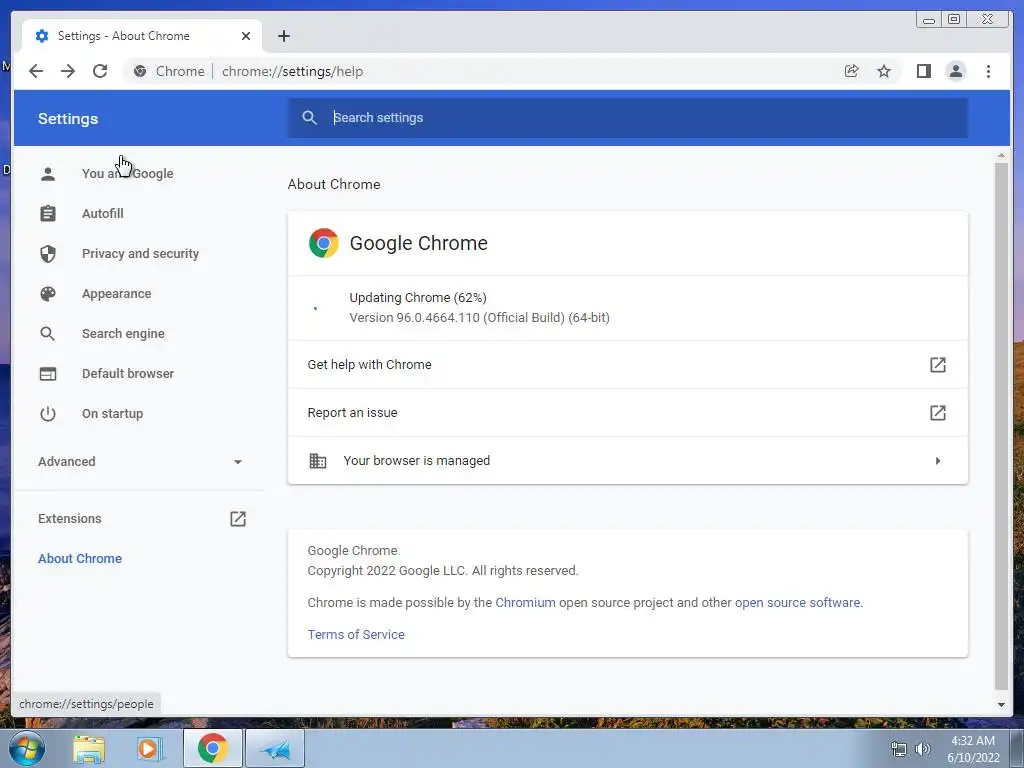Open the Windows Start button
The image size is (1024, 768).
click(26, 748)
